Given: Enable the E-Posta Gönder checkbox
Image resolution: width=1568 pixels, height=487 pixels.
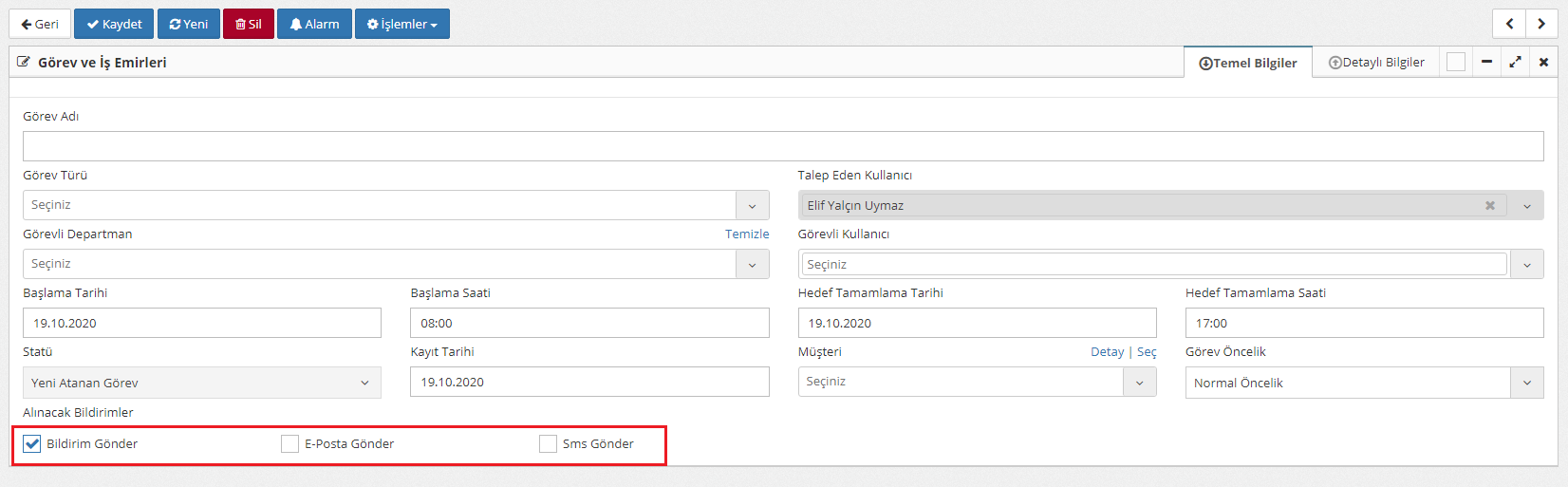Looking at the screenshot, I should pyautogui.click(x=290, y=444).
